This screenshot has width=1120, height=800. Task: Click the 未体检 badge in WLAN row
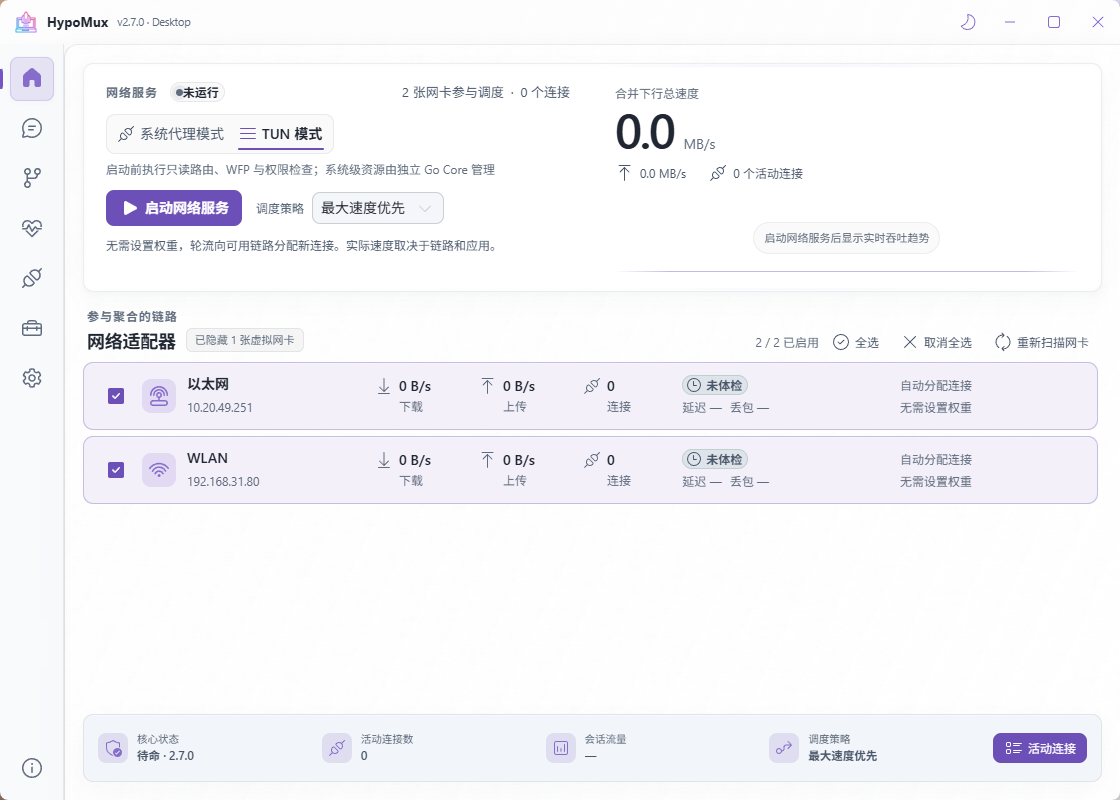pyautogui.click(x=715, y=459)
